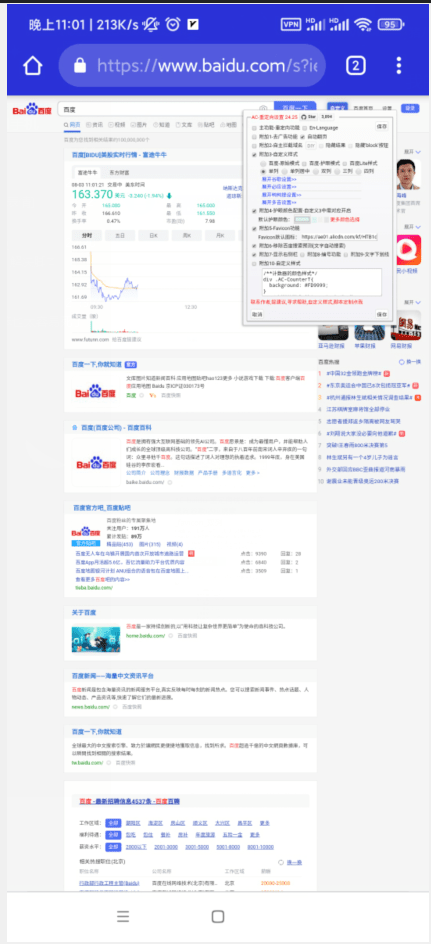This screenshot has width=431, height=944.
Task: Click the Wi-Fi status icon
Action: [x=362, y=25]
